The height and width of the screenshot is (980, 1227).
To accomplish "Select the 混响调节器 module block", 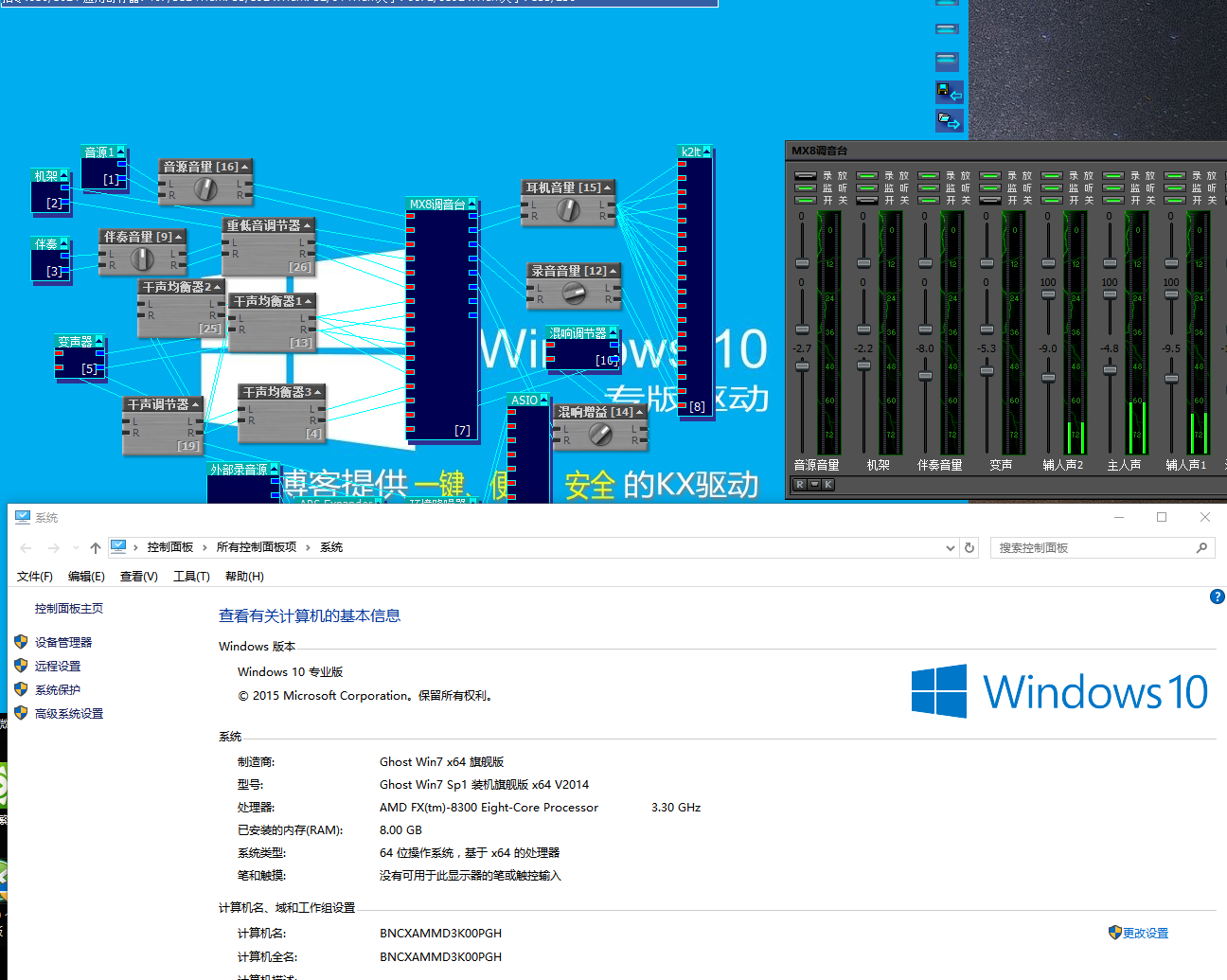I will click(x=582, y=347).
